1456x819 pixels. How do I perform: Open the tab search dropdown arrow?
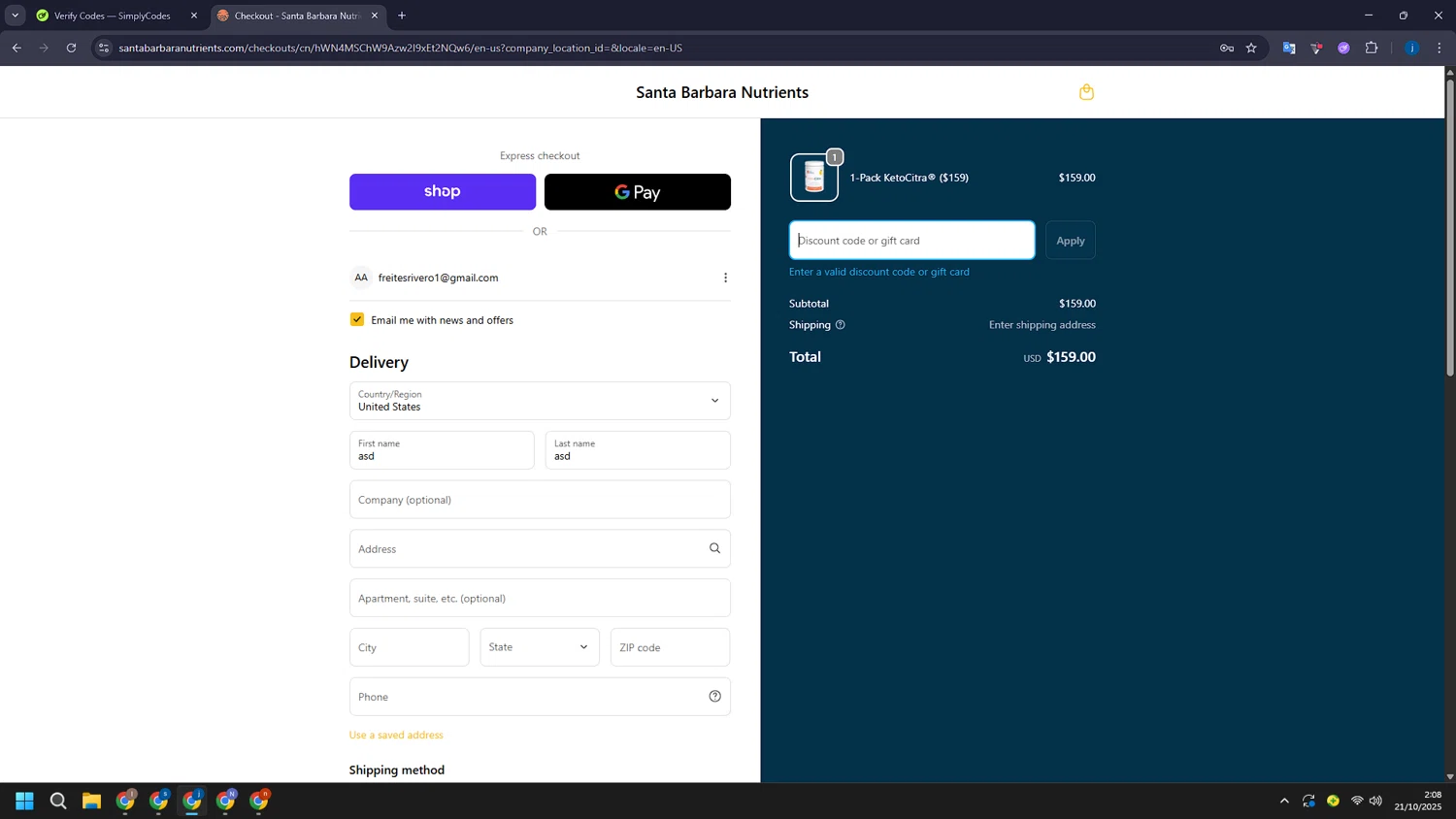click(15, 16)
